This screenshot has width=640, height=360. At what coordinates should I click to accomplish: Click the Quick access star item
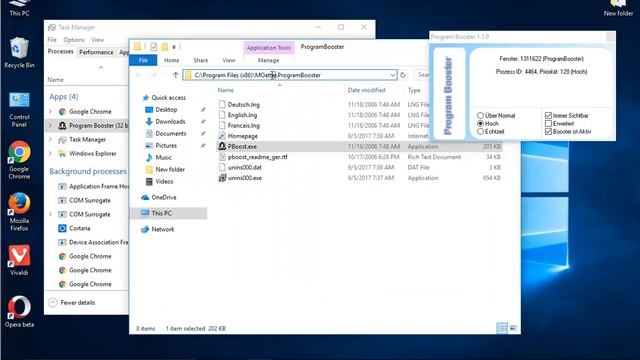tap(164, 98)
